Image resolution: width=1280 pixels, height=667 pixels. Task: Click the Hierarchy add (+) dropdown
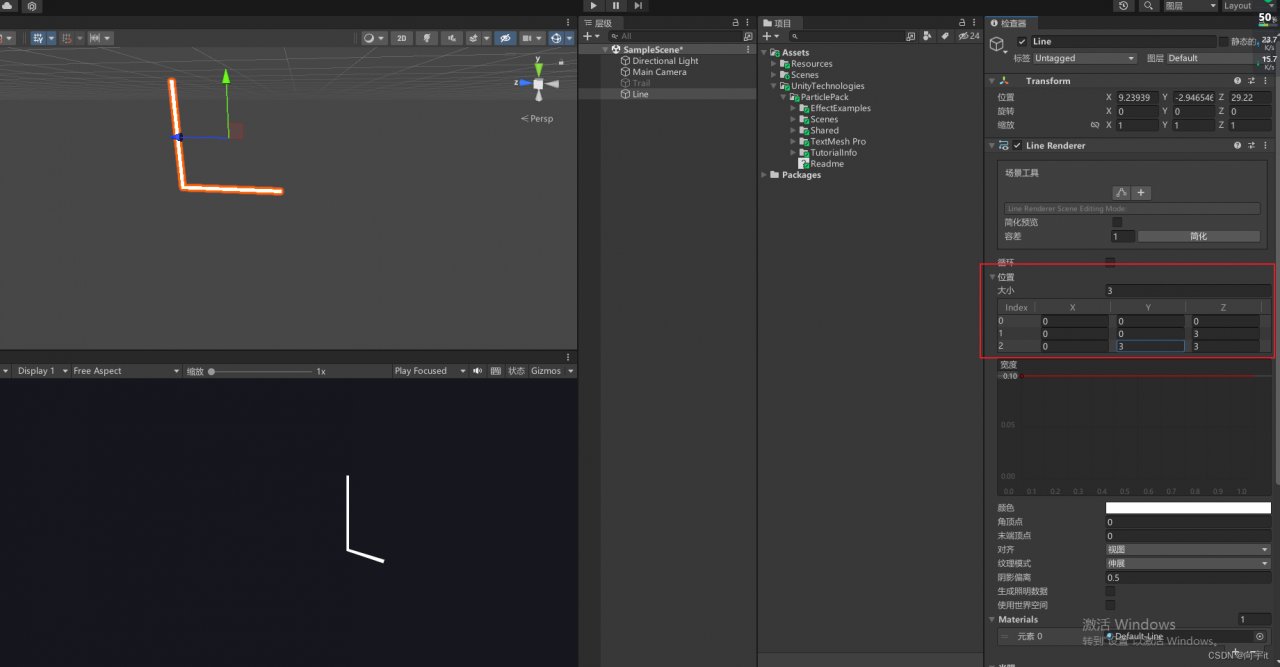(x=591, y=36)
